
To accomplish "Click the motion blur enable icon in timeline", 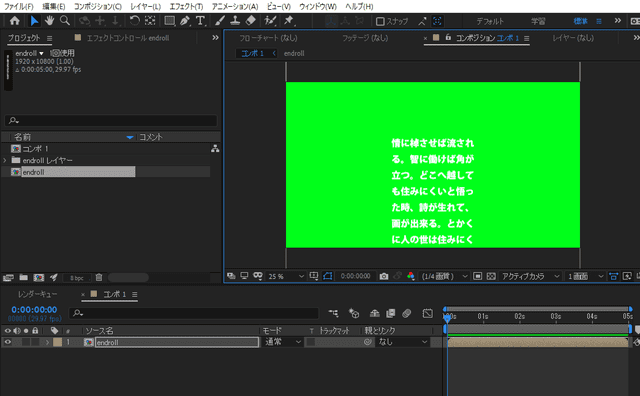I will pyautogui.click(x=407, y=313).
